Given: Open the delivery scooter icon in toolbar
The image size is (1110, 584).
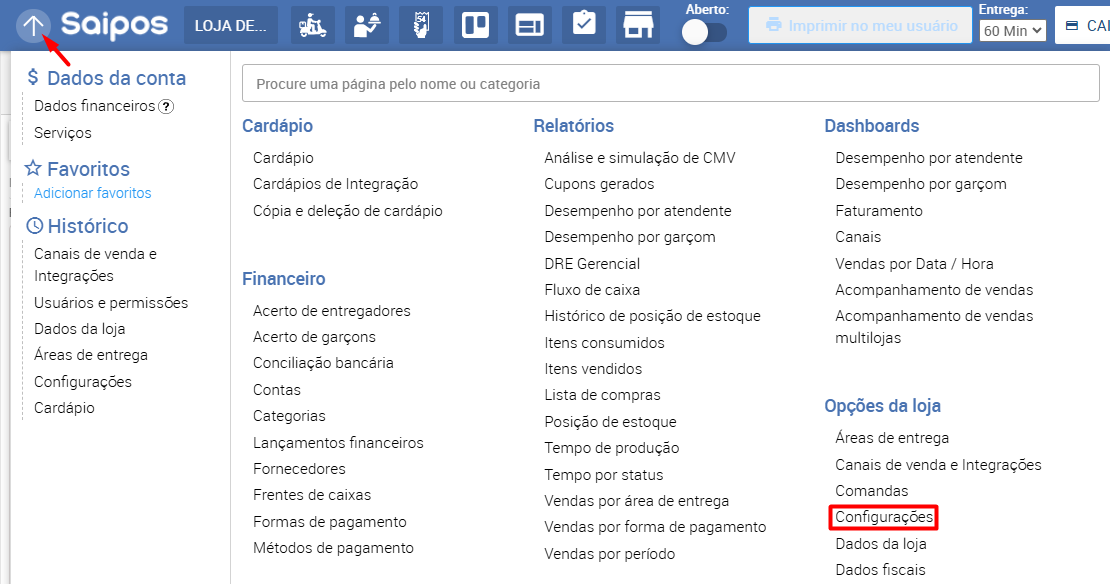Looking at the screenshot, I should [313, 25].
